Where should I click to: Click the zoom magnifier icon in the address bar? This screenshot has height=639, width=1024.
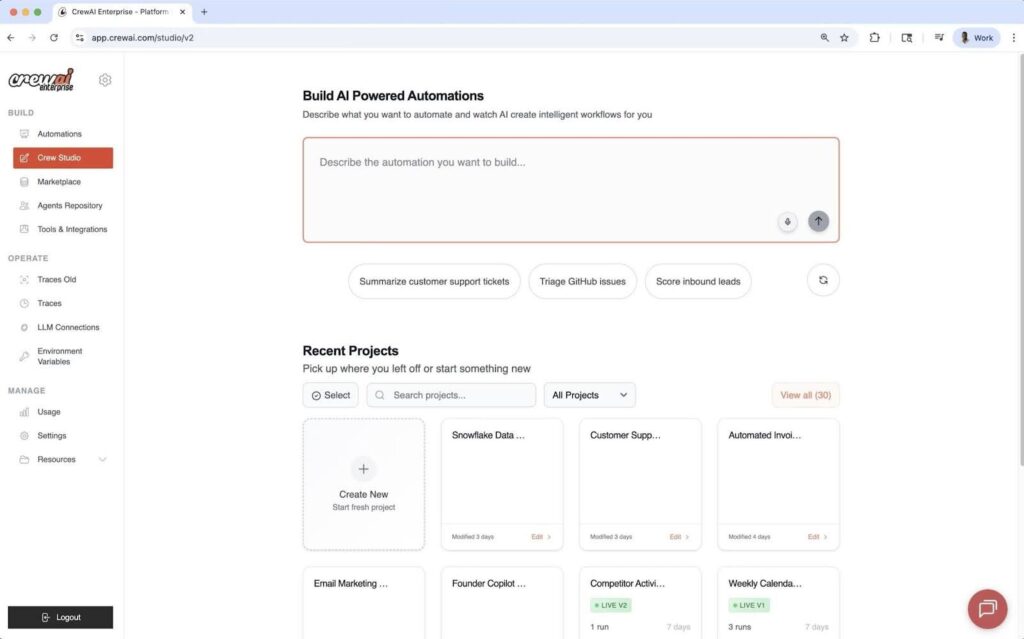[x=824, y=38]
